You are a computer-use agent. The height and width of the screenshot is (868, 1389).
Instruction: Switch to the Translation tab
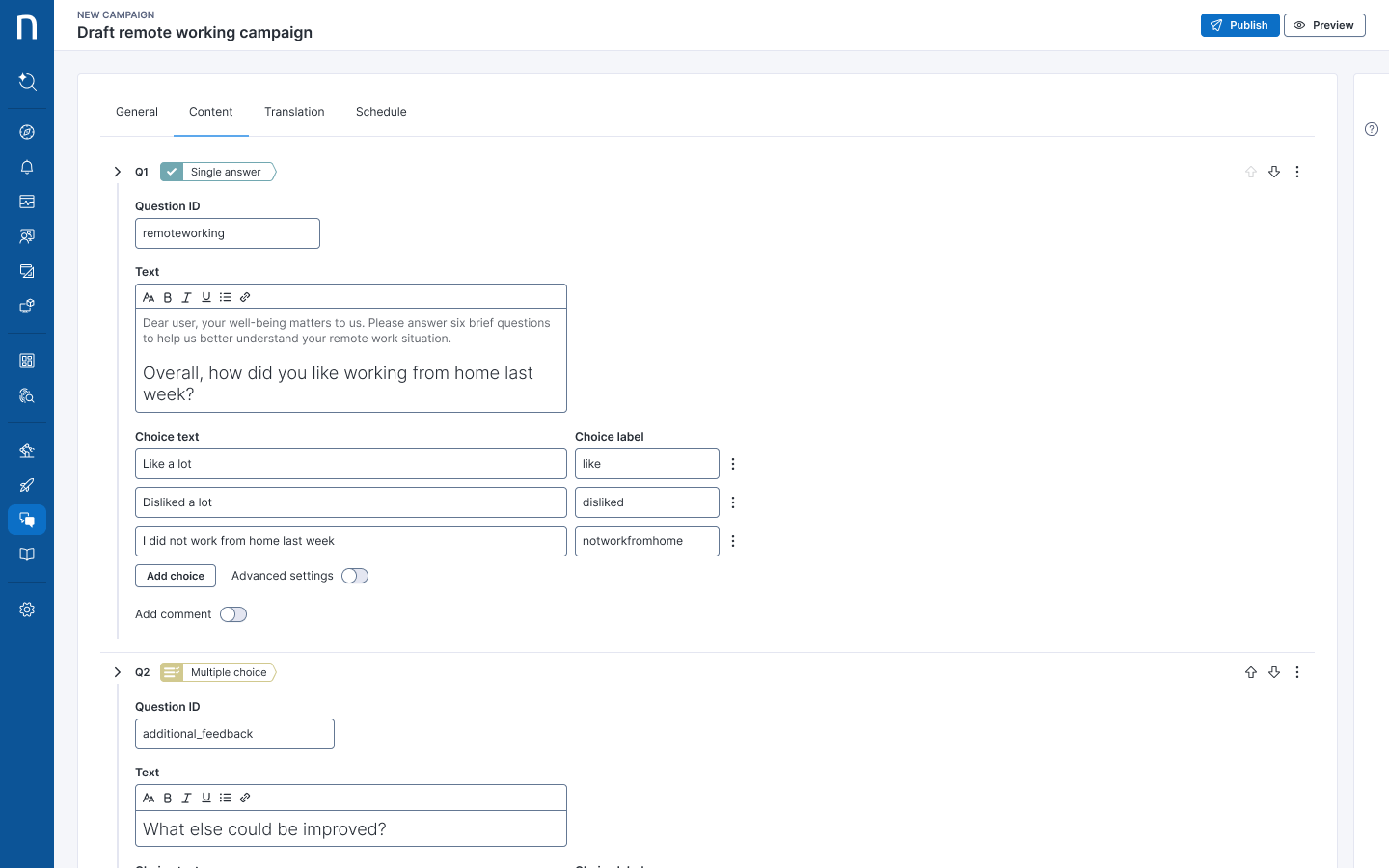[x=294, y=112]
